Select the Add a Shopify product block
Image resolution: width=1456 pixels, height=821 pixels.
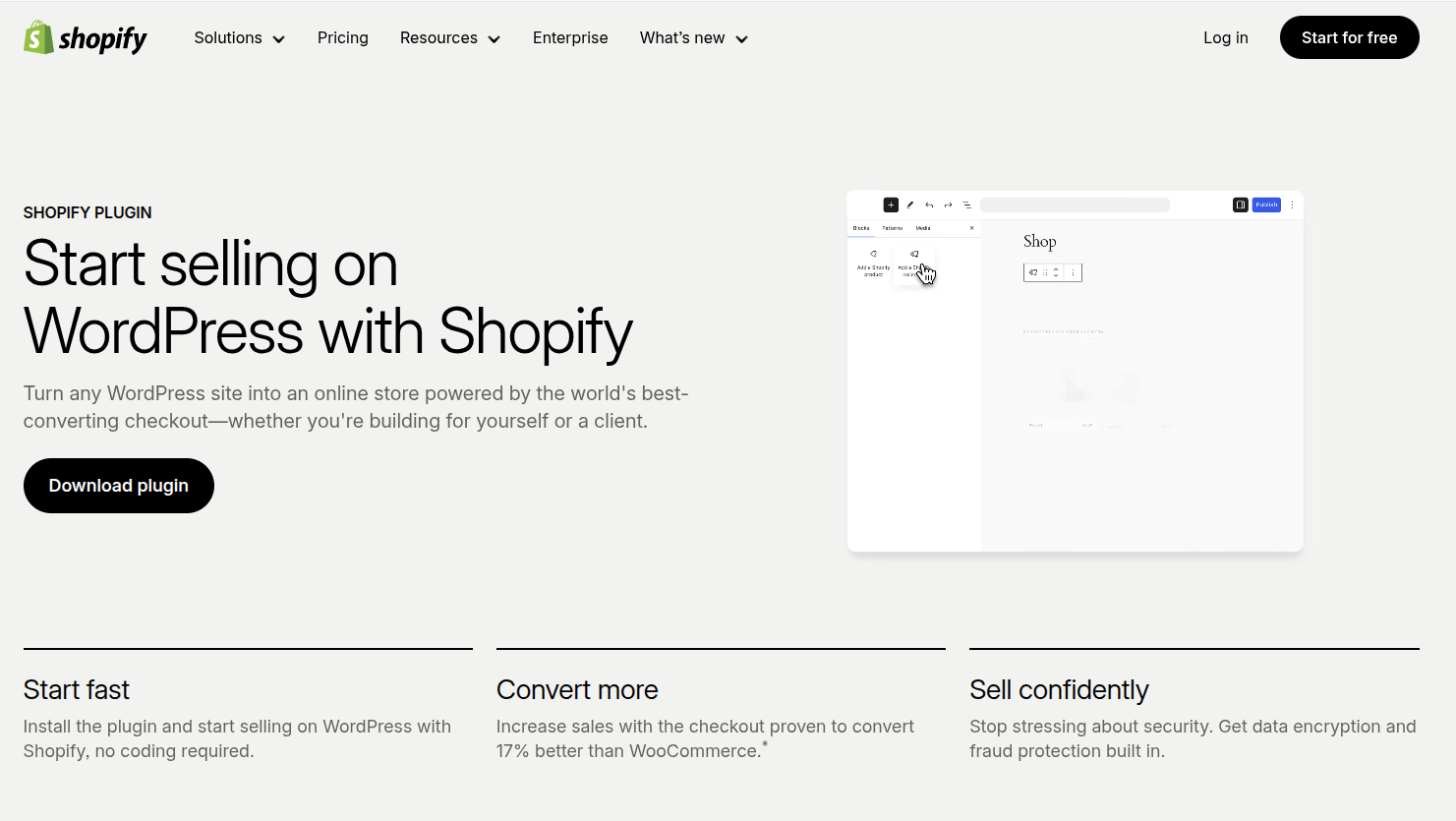click(873, 263)
